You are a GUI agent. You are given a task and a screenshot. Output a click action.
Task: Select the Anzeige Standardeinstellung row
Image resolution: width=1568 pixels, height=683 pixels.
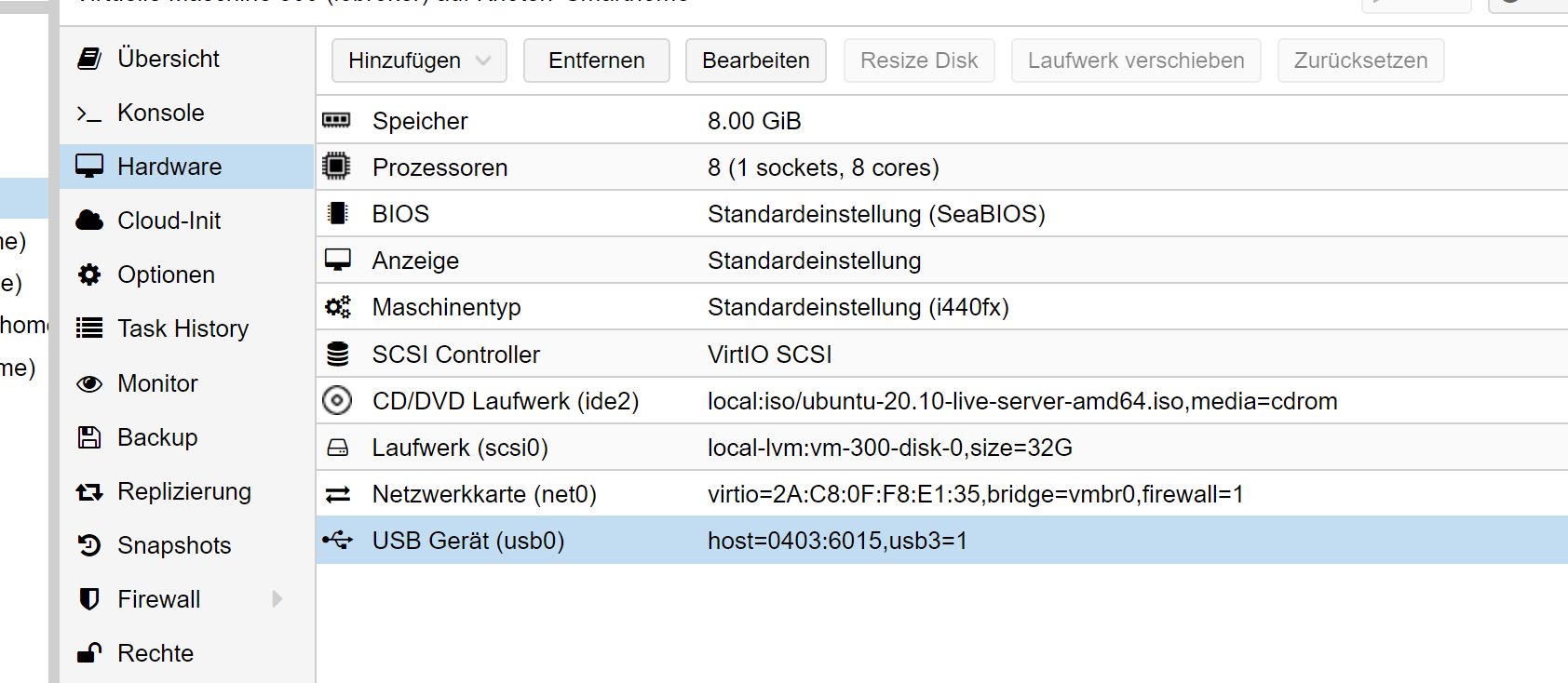pyautogui.click(x=814, y=261)
